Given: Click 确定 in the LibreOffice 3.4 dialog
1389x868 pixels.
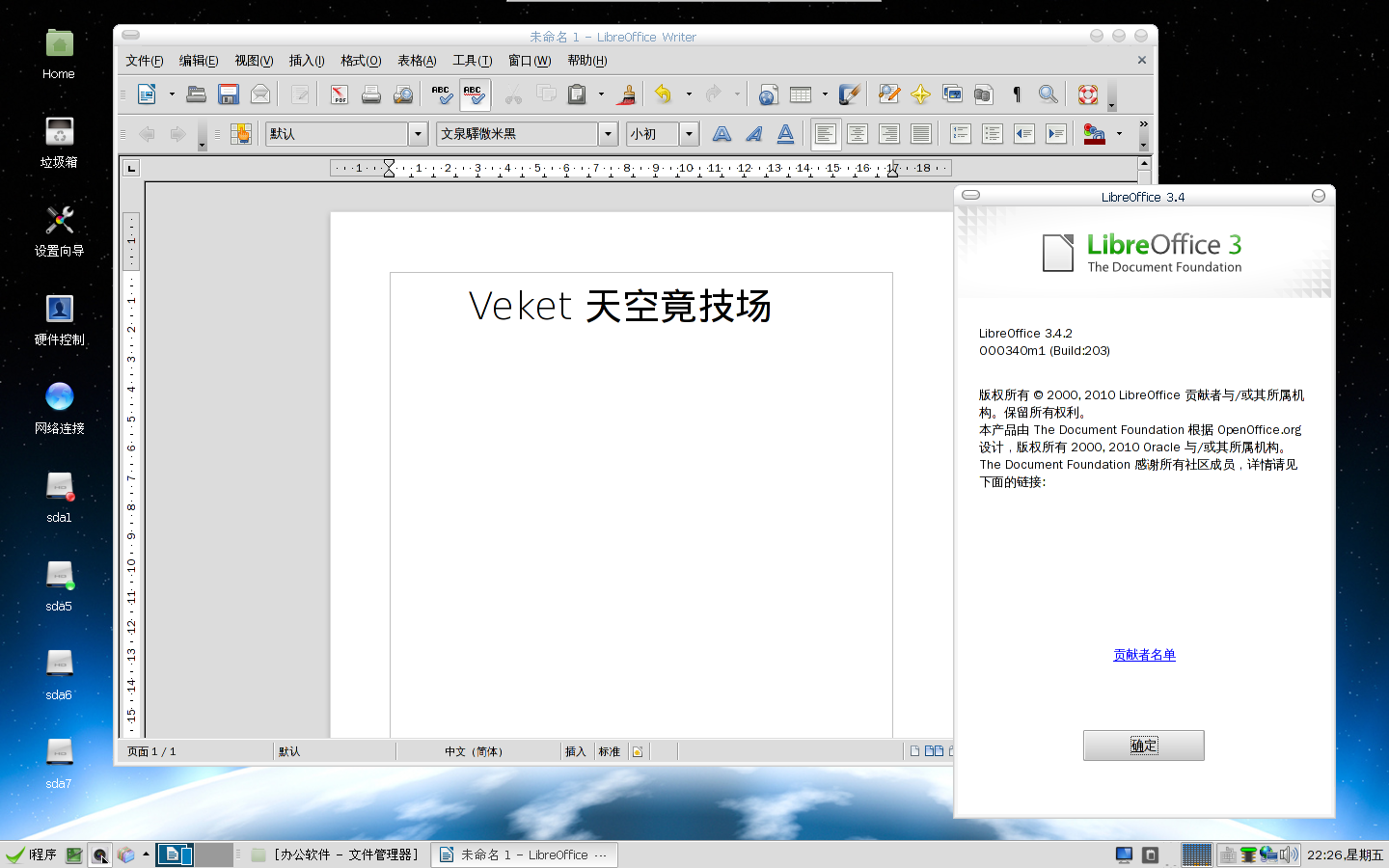Looking at the screenshot, I should tap(1144, 746).
